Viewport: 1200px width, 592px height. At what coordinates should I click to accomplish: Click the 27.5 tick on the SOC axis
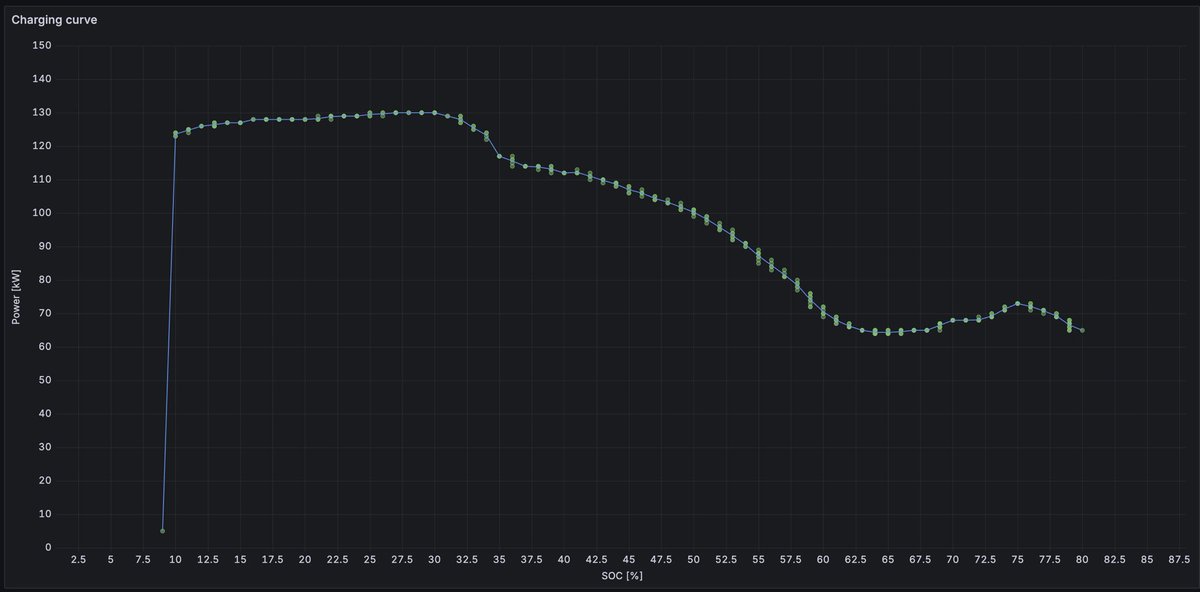tap(402, 559)
